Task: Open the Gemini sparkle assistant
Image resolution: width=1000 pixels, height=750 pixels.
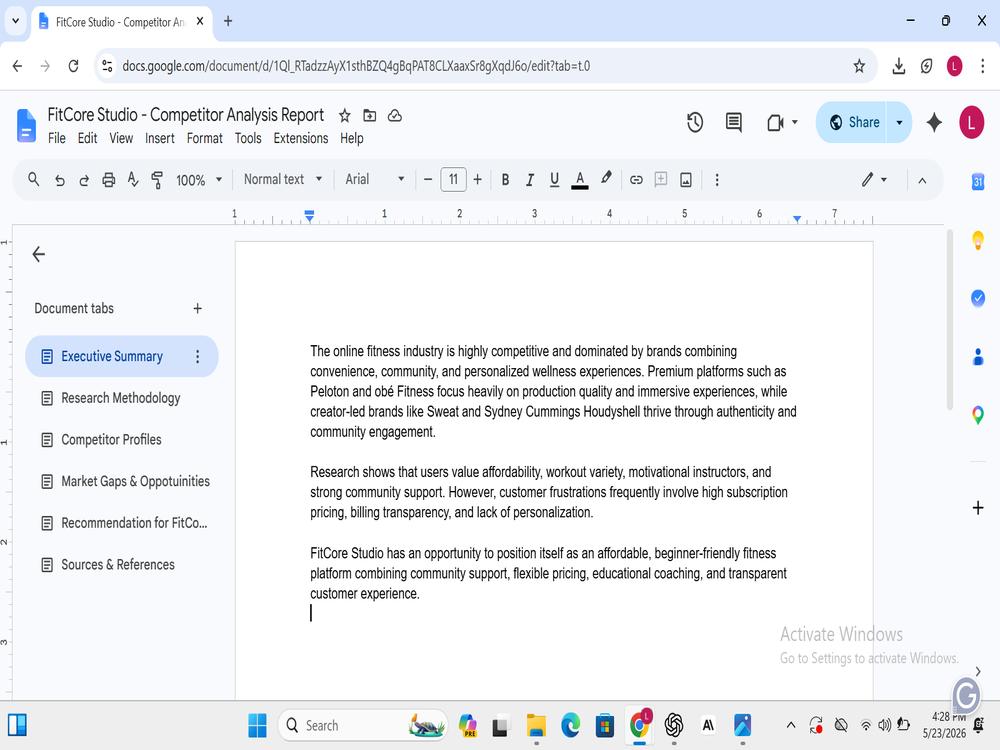Action: click(x=934, y=122)
